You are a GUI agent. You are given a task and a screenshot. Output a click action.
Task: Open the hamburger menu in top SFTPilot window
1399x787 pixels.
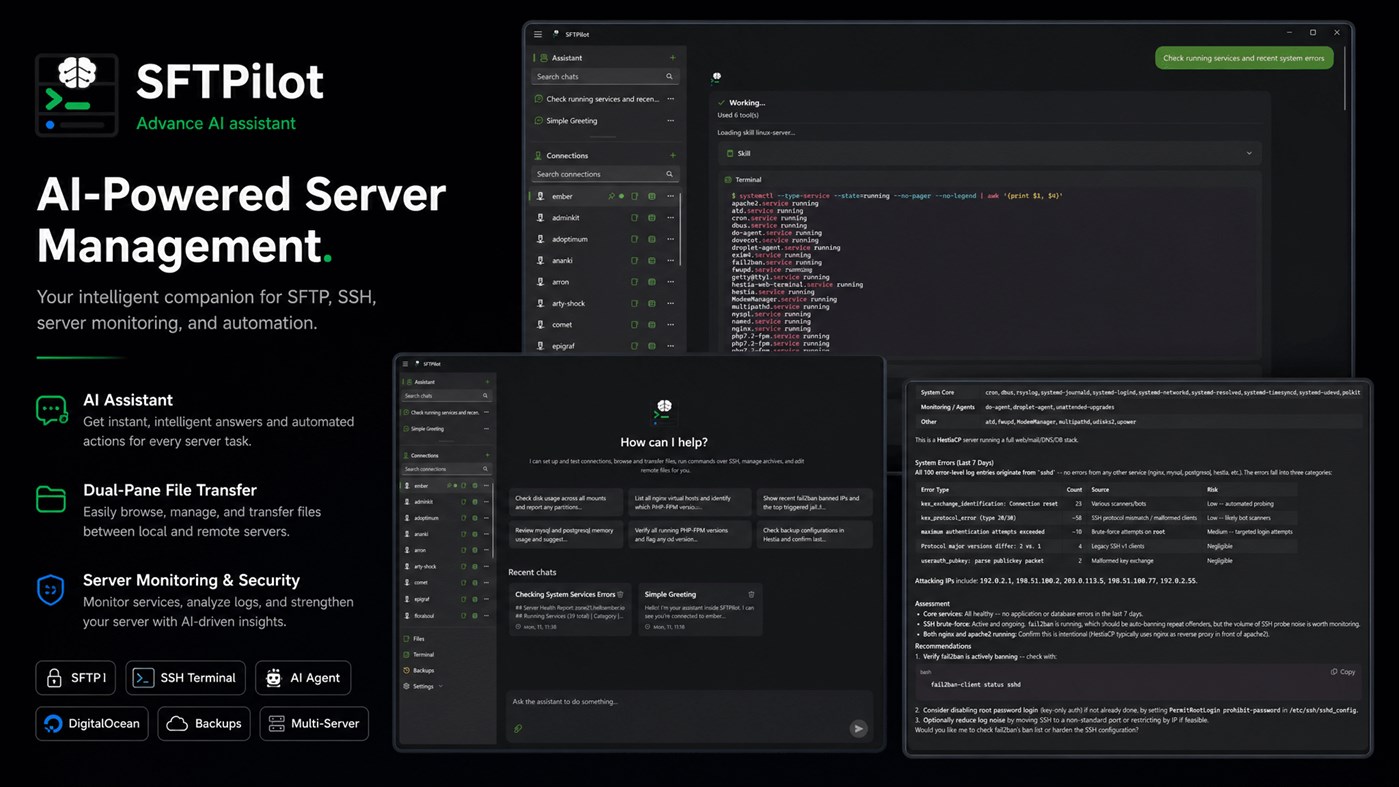[x=538, y=34]
